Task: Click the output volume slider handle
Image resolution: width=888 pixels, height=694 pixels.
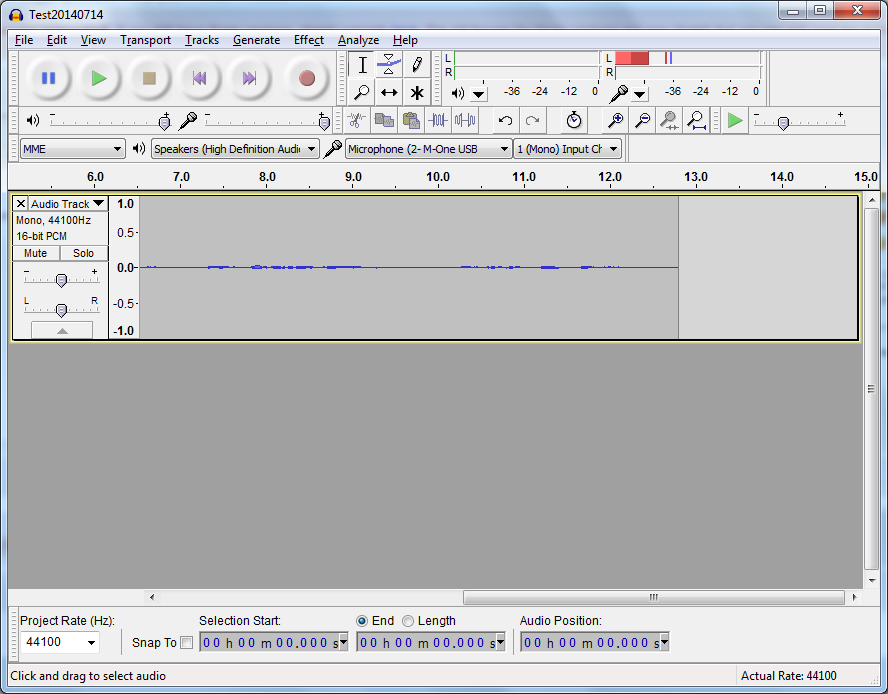Action: coord(164,121)
